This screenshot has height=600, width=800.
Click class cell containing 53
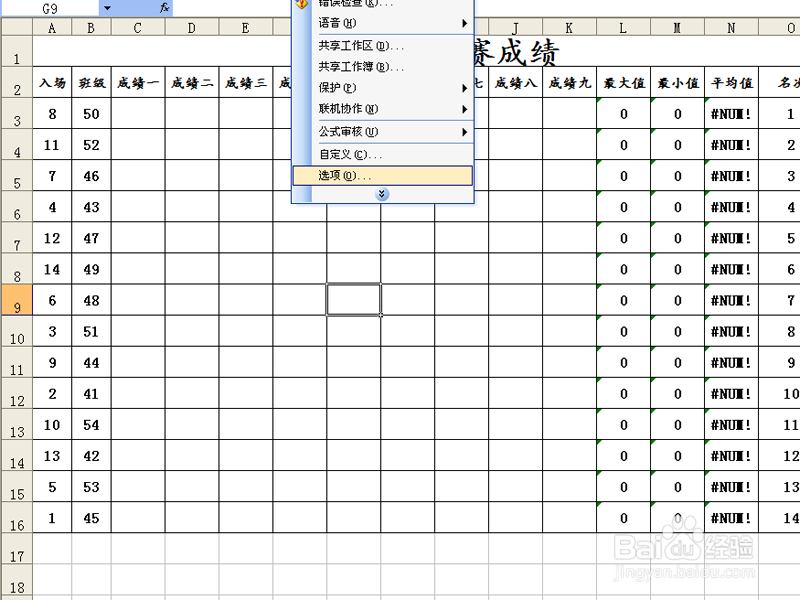pyautogui.click(x=91, y=487)
